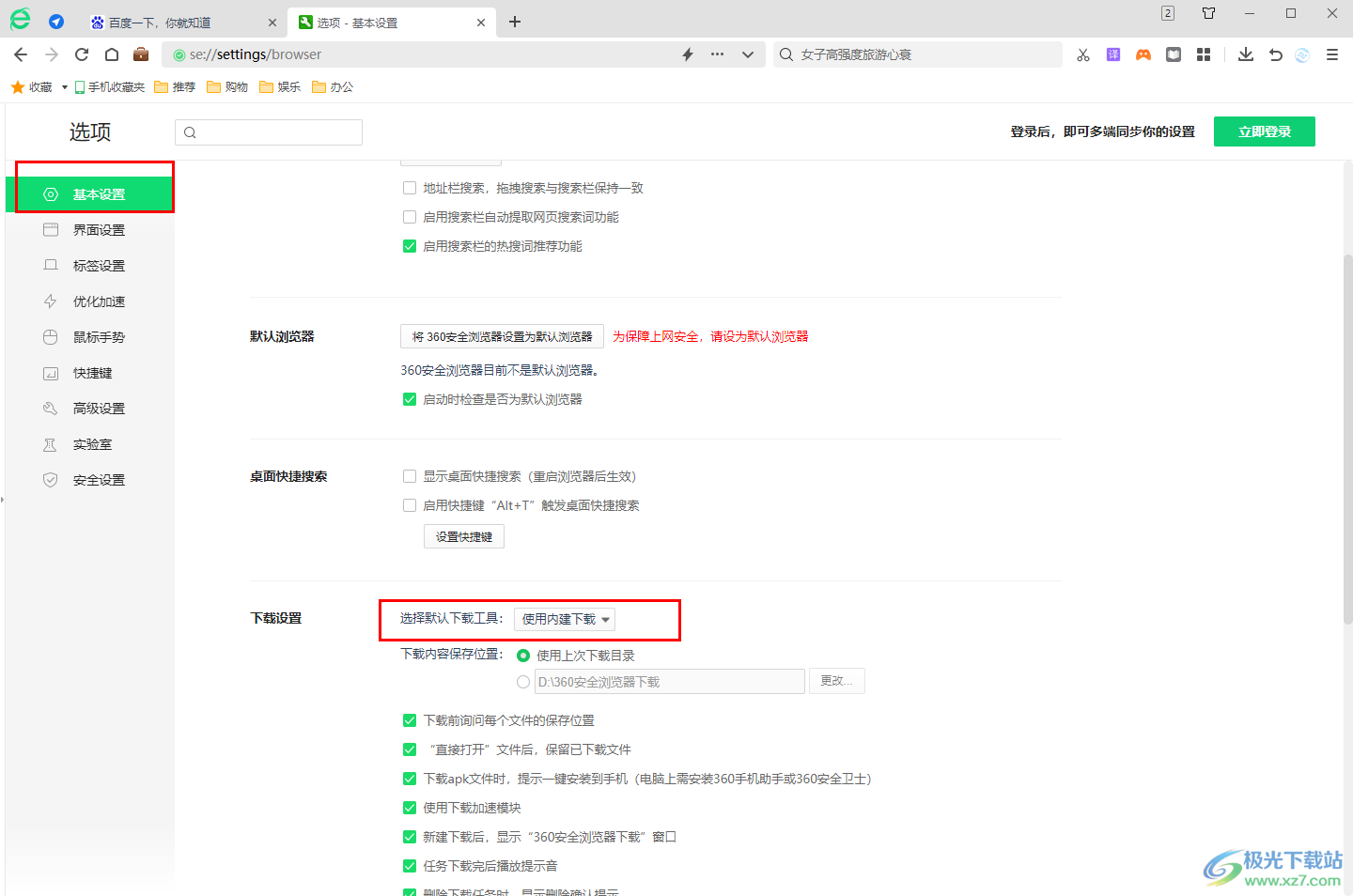Click the skin shirt icon in title bar
The height and width of the screenshot is (896, 1353).
[1209, 13]
